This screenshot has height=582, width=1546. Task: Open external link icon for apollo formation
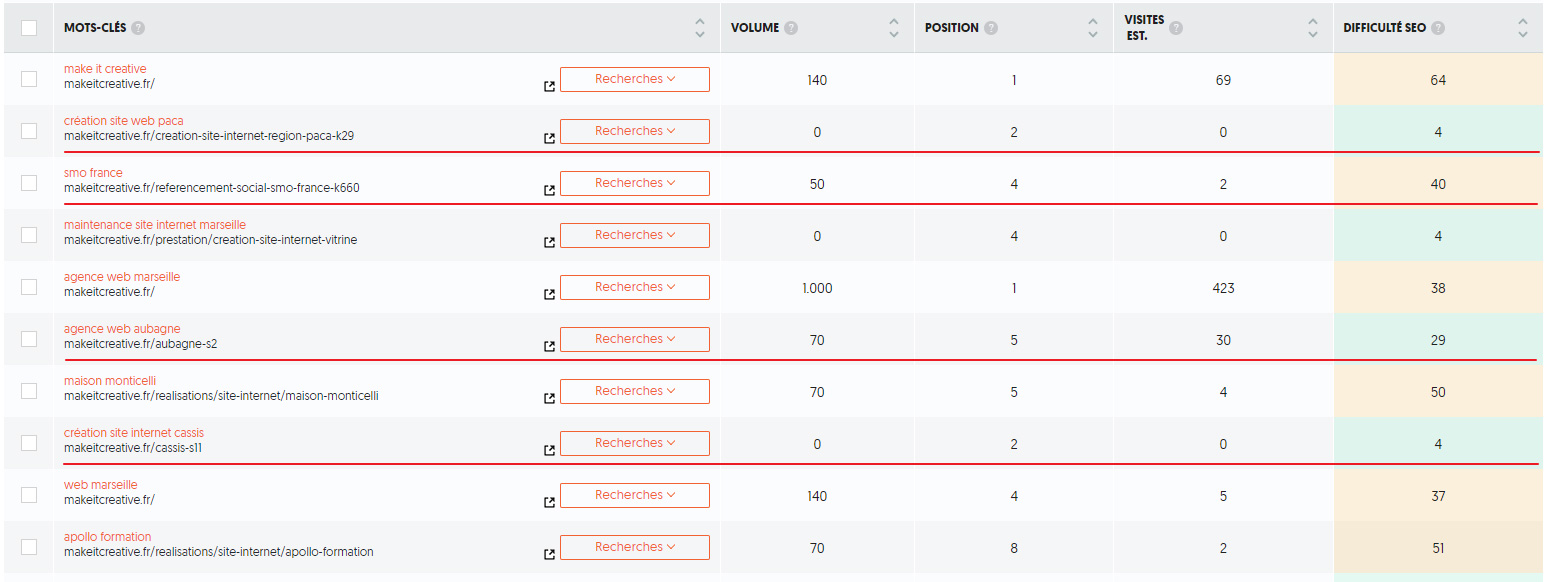(x=549, y=555)
